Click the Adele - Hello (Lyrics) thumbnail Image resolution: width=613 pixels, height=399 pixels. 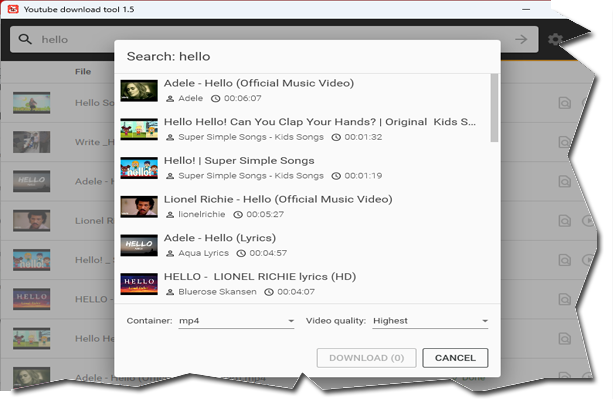pos(139,245)
